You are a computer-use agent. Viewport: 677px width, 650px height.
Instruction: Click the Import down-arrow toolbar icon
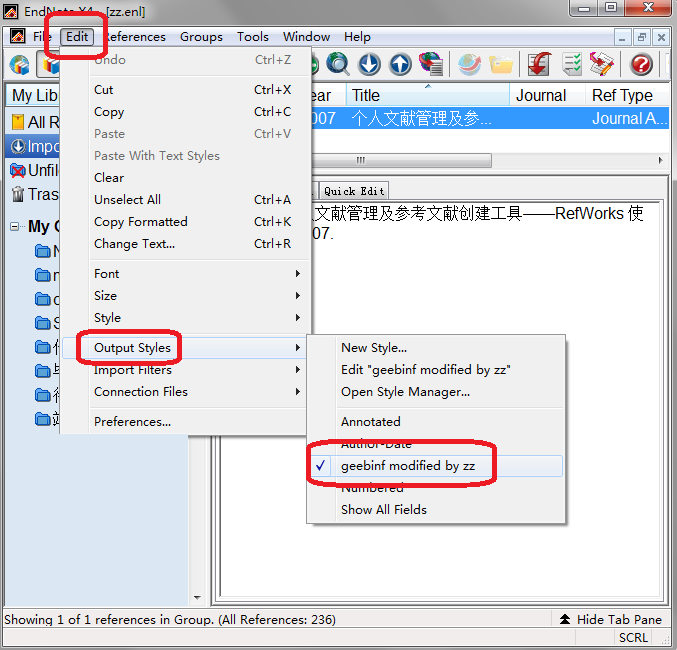point(370,64)
